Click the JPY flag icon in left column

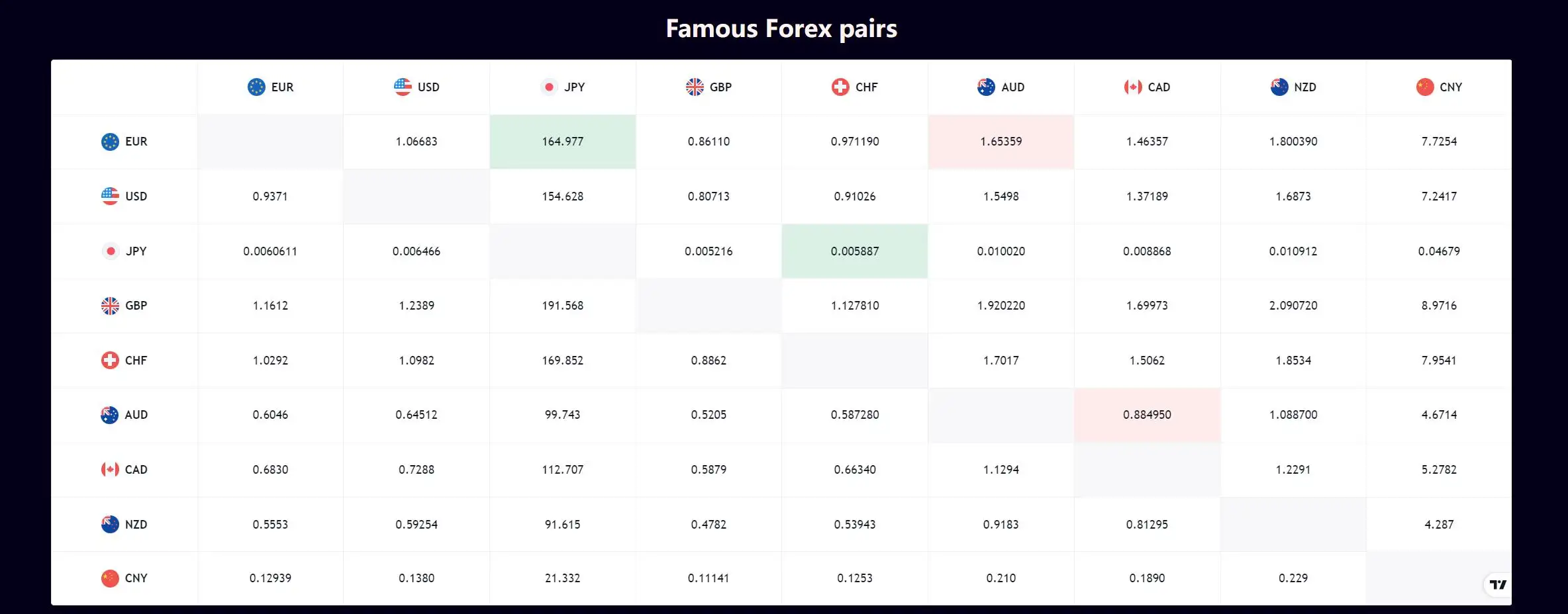click(x=111, y=251)
